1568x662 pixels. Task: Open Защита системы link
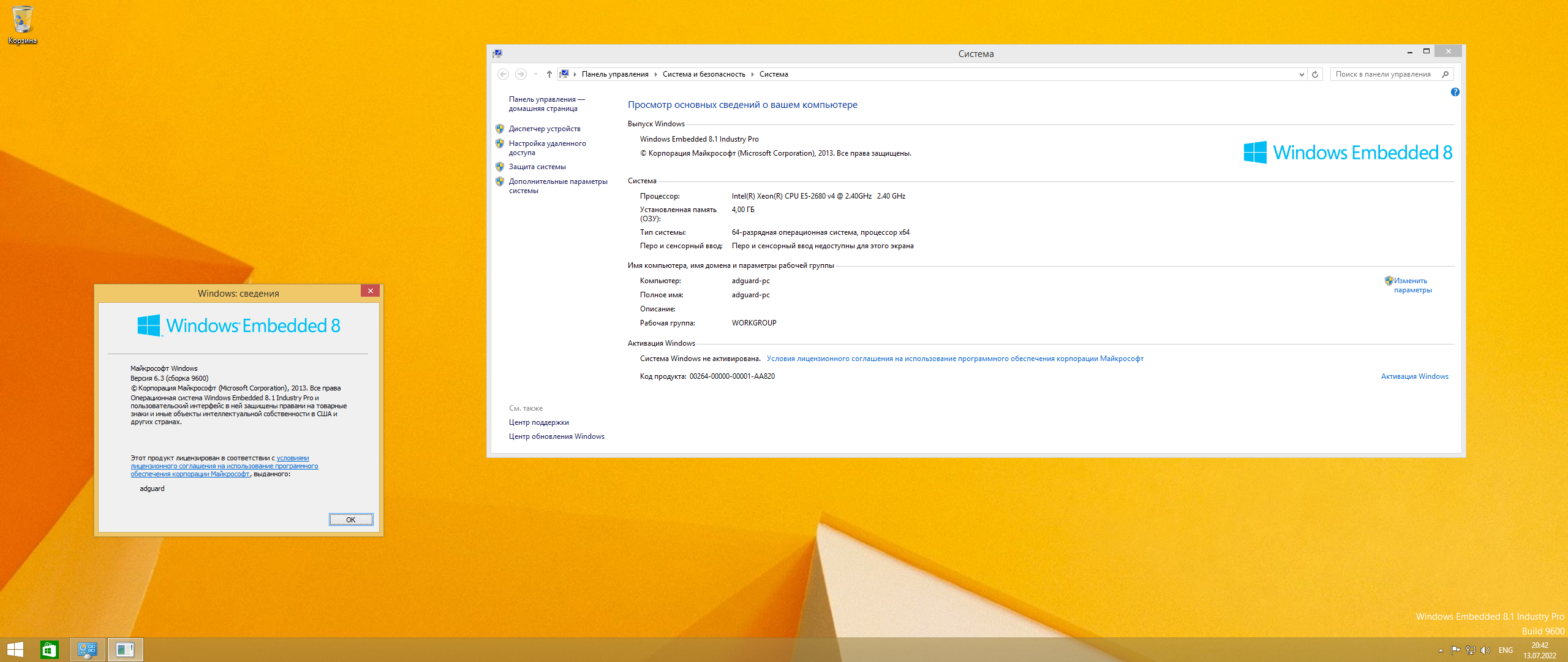coord(537,167)
